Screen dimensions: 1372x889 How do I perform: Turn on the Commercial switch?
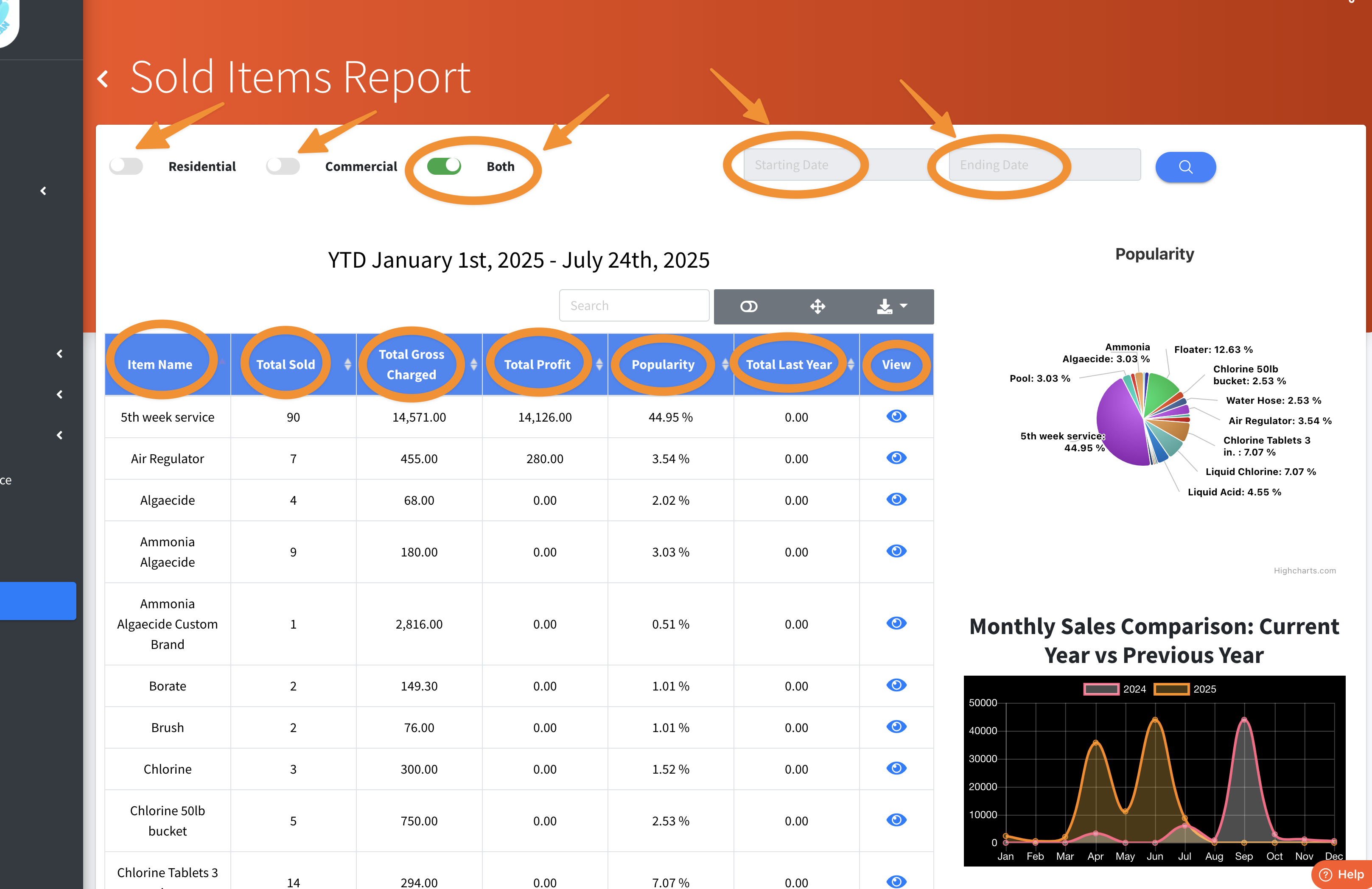(x=283, y=167)
